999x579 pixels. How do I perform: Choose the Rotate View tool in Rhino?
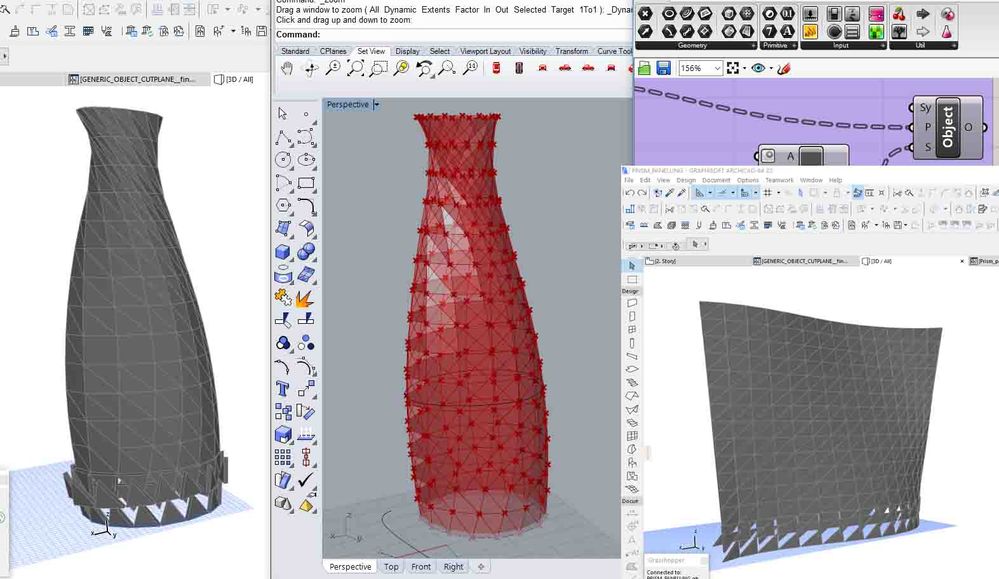pyautogui.click(x=310, y=68)
